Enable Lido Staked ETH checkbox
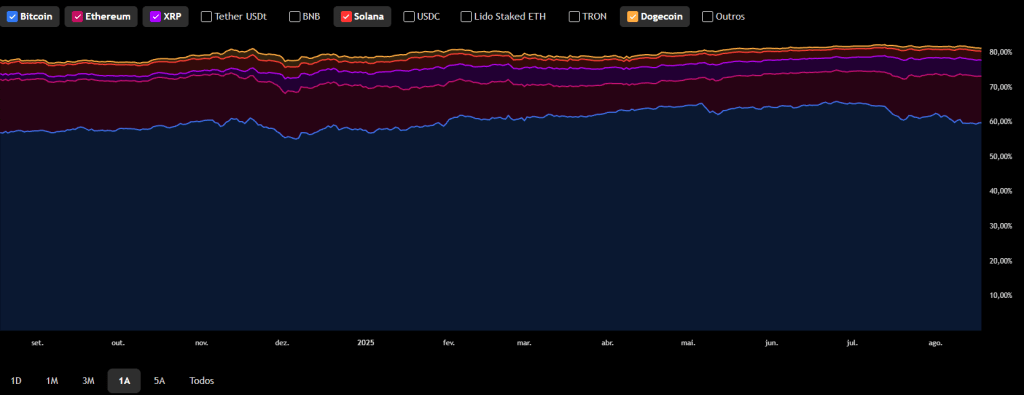 pyautogui.click(x=466, y=16)
